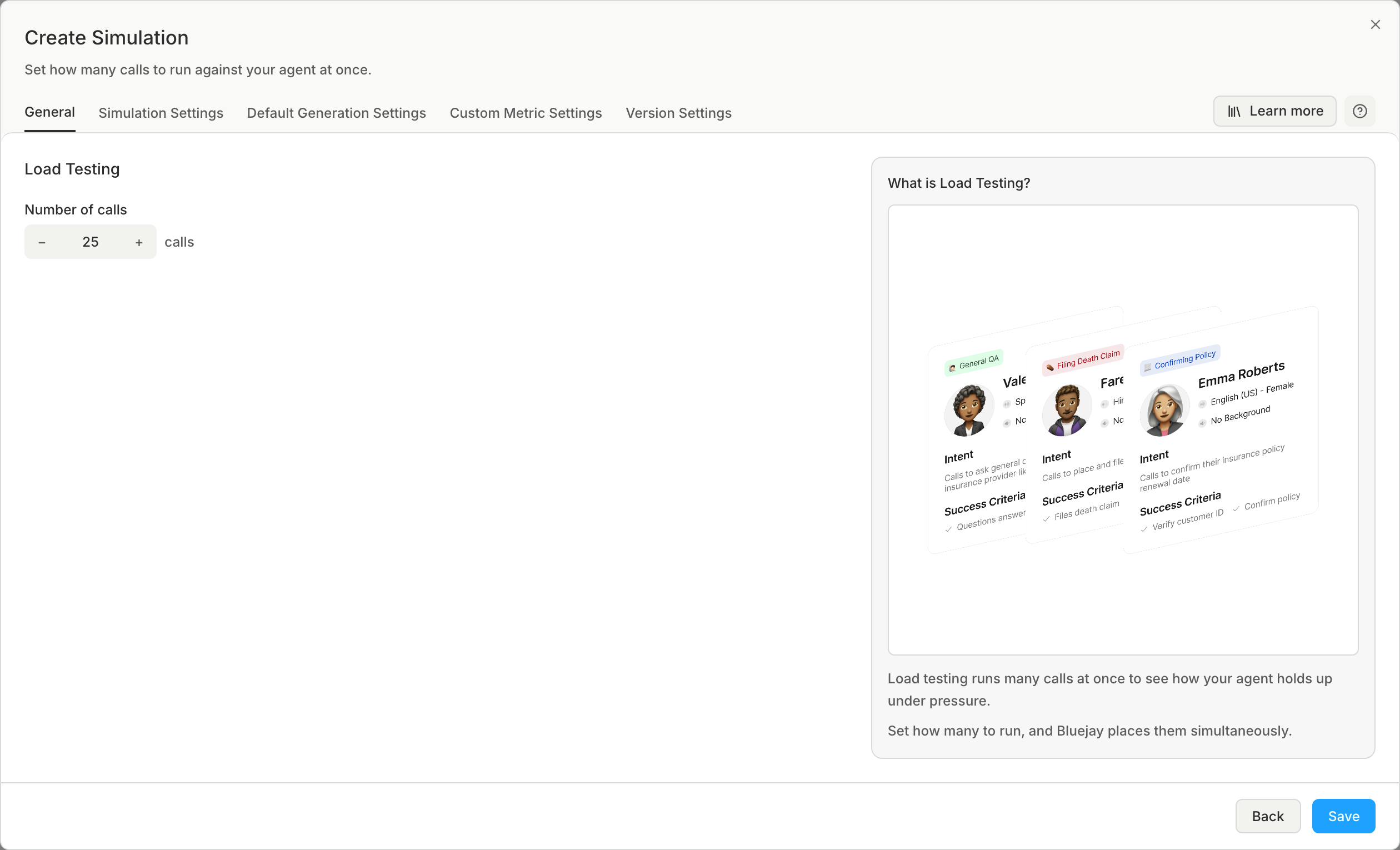Click the curly-haired woman avatar
The height and width of the screenshot is (850, 1400).
[x=969, y=410]
